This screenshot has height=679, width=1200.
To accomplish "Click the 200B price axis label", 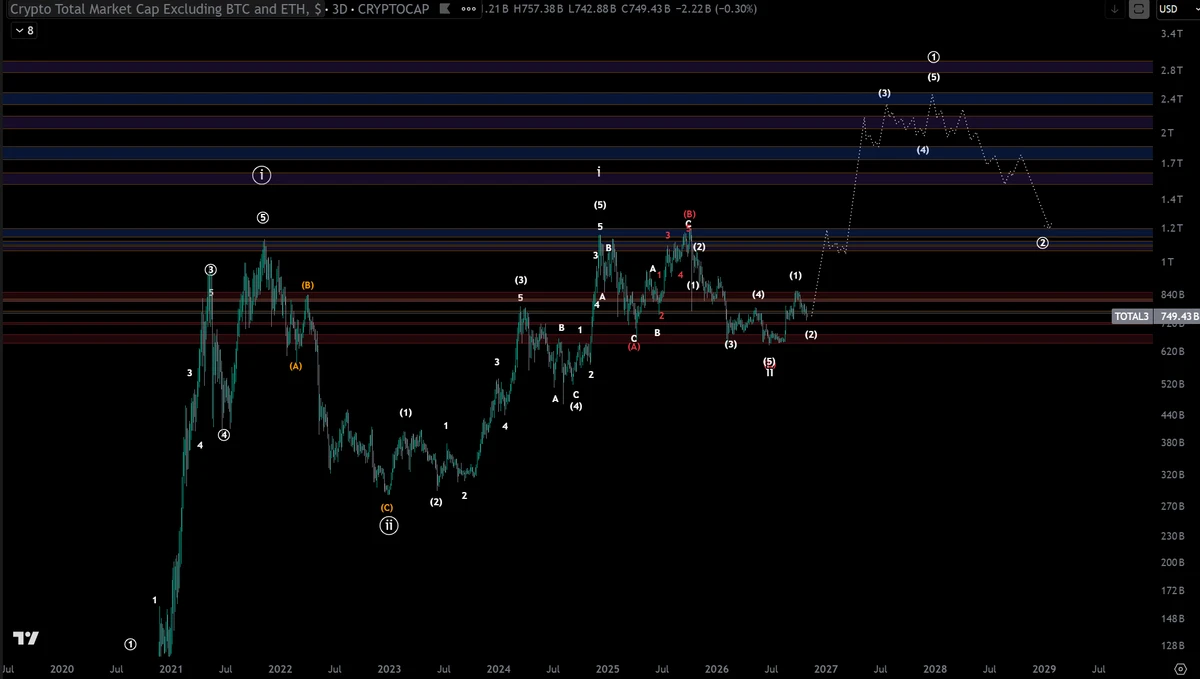I will pos(1172,563).
